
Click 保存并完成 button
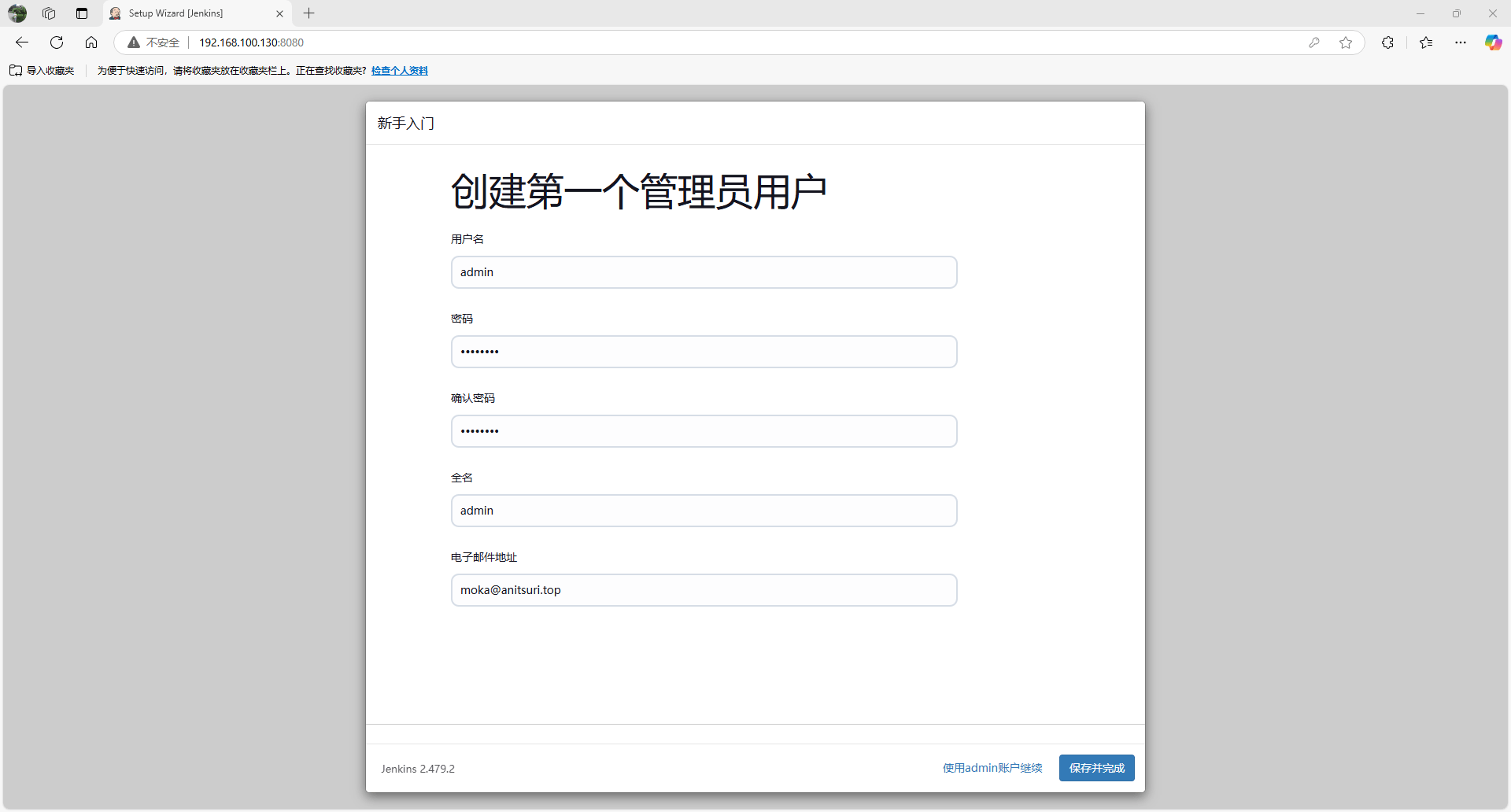pyautogui.click(x=1096, y=768)
